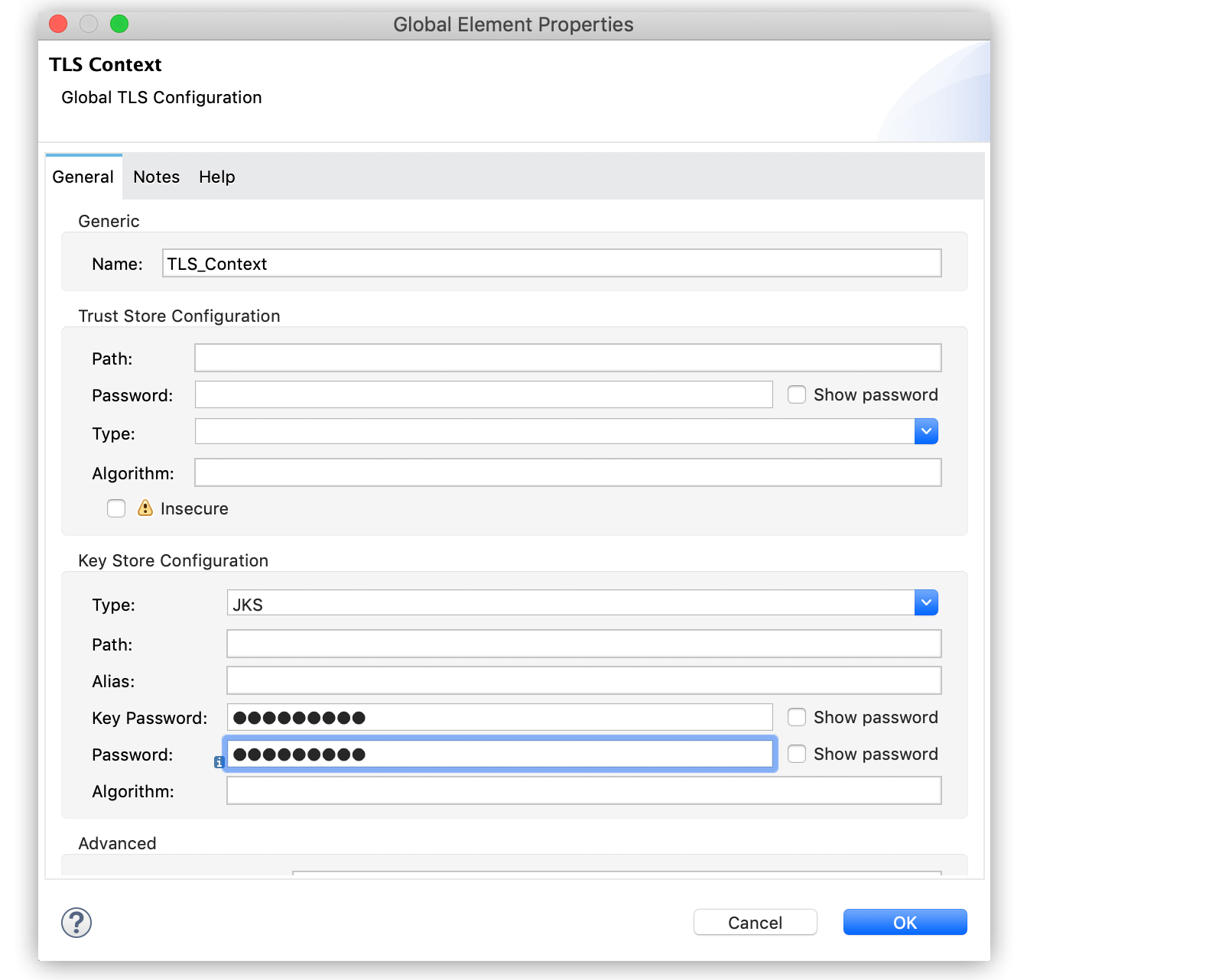Expand the Key Store Type JKS dropdown
This screenshot has width=1222, height=980.
pos(926,603)
